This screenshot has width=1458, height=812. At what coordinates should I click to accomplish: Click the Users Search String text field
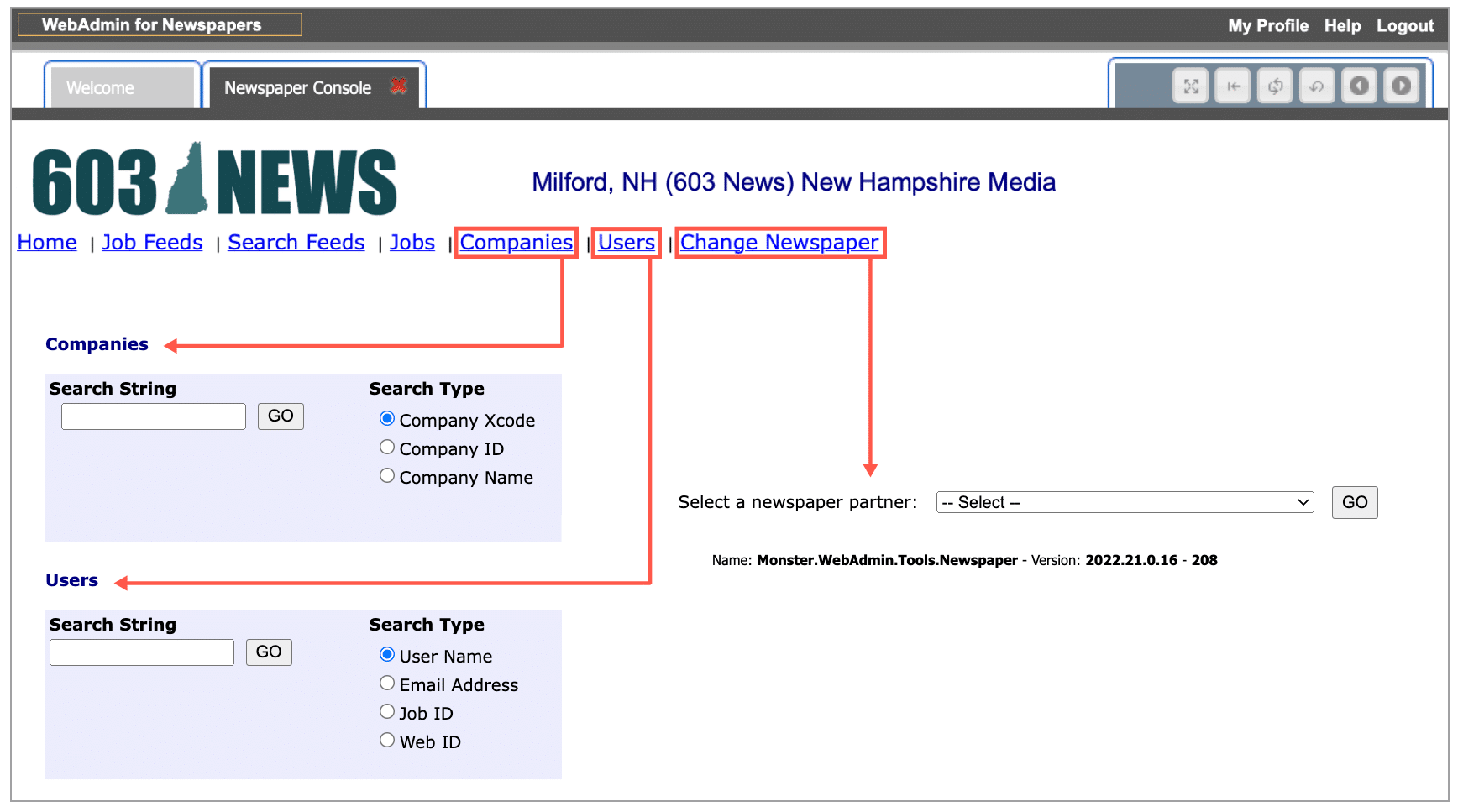point(142,652)
